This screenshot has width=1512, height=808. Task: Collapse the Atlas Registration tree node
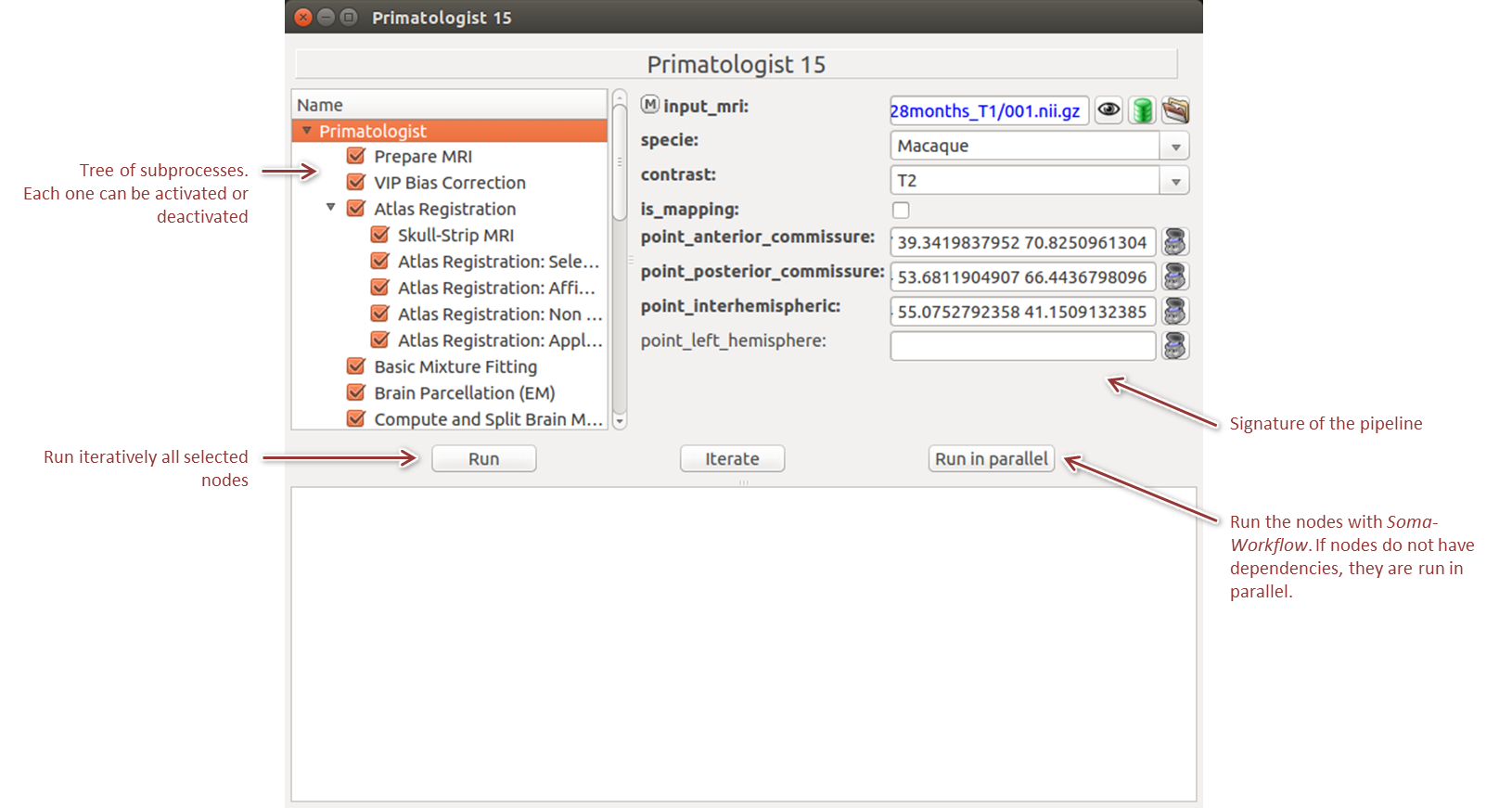coord(330,208)
